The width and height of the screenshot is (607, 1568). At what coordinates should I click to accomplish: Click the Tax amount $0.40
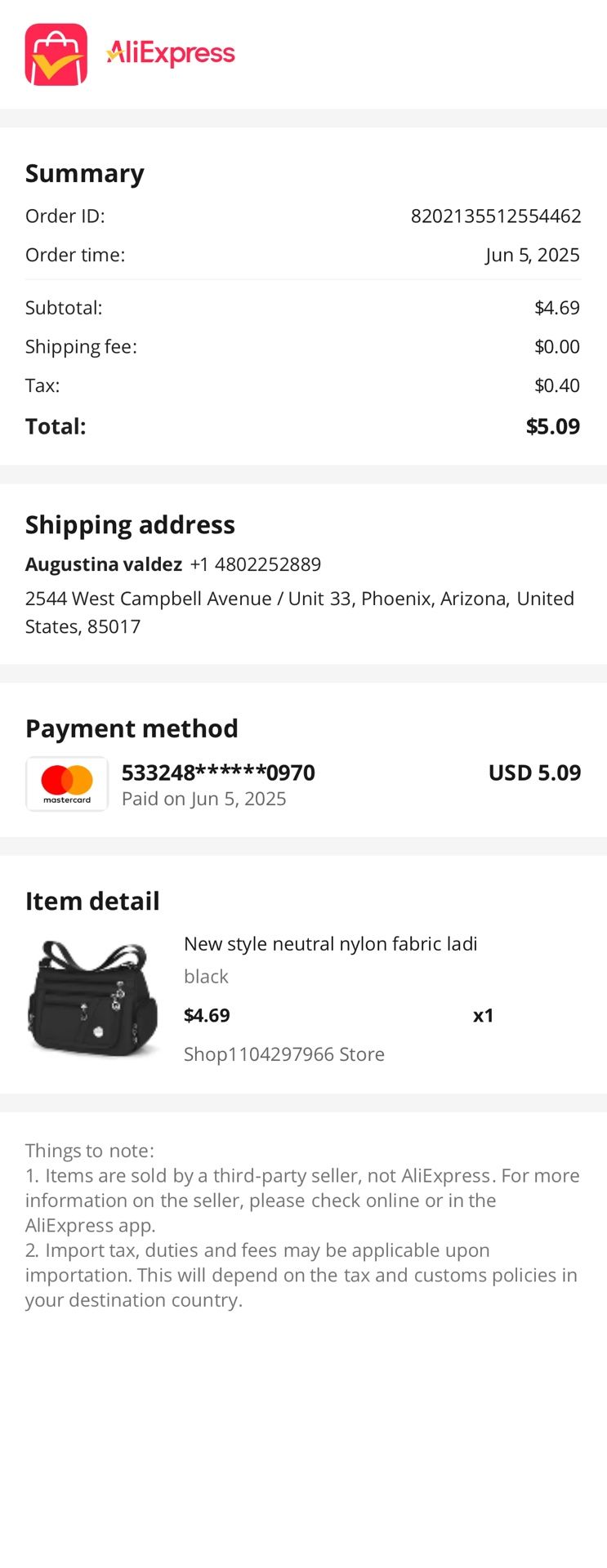pos(557,385)
